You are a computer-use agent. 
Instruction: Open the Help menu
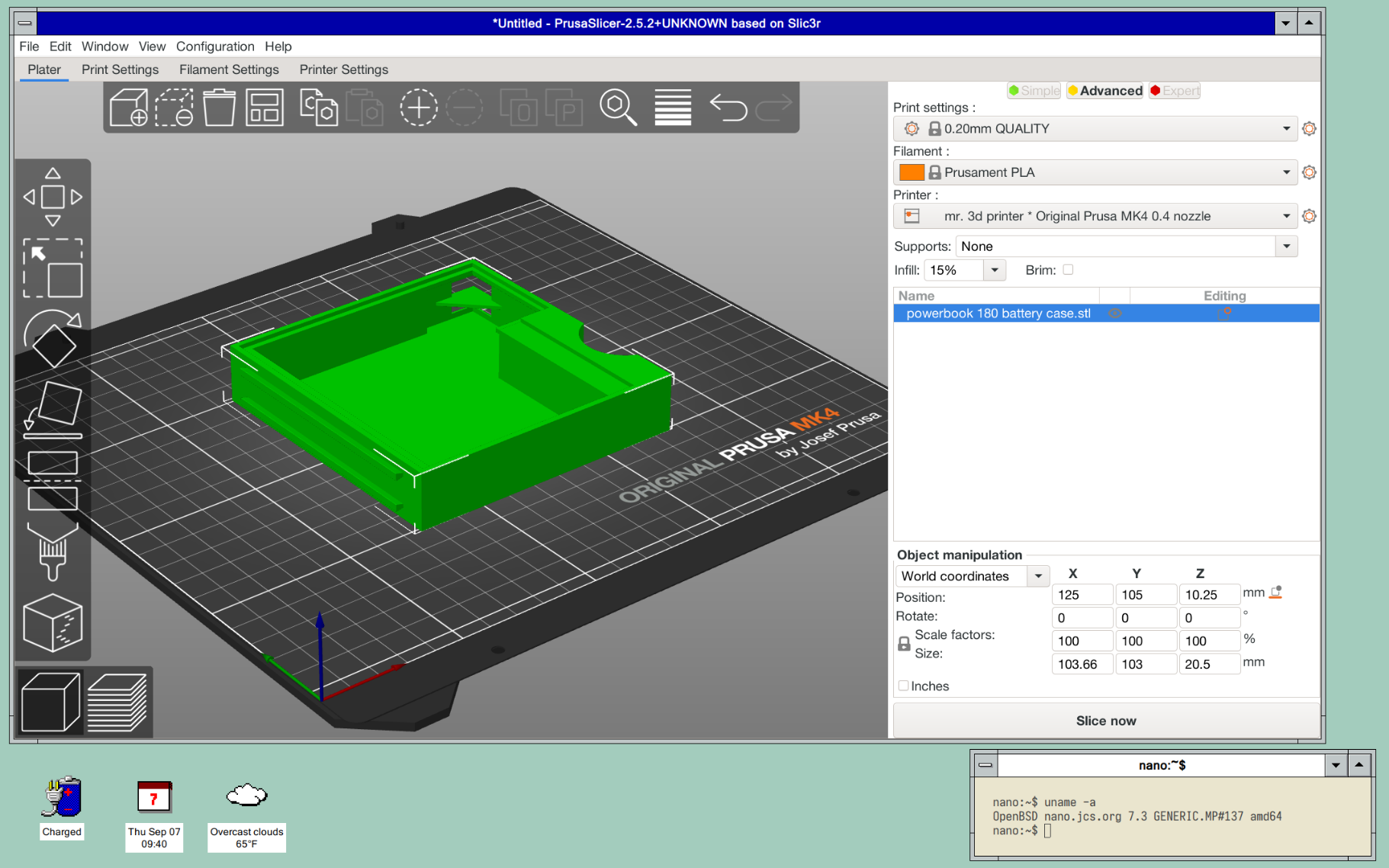pyautogui.click(x=278, y=47)
